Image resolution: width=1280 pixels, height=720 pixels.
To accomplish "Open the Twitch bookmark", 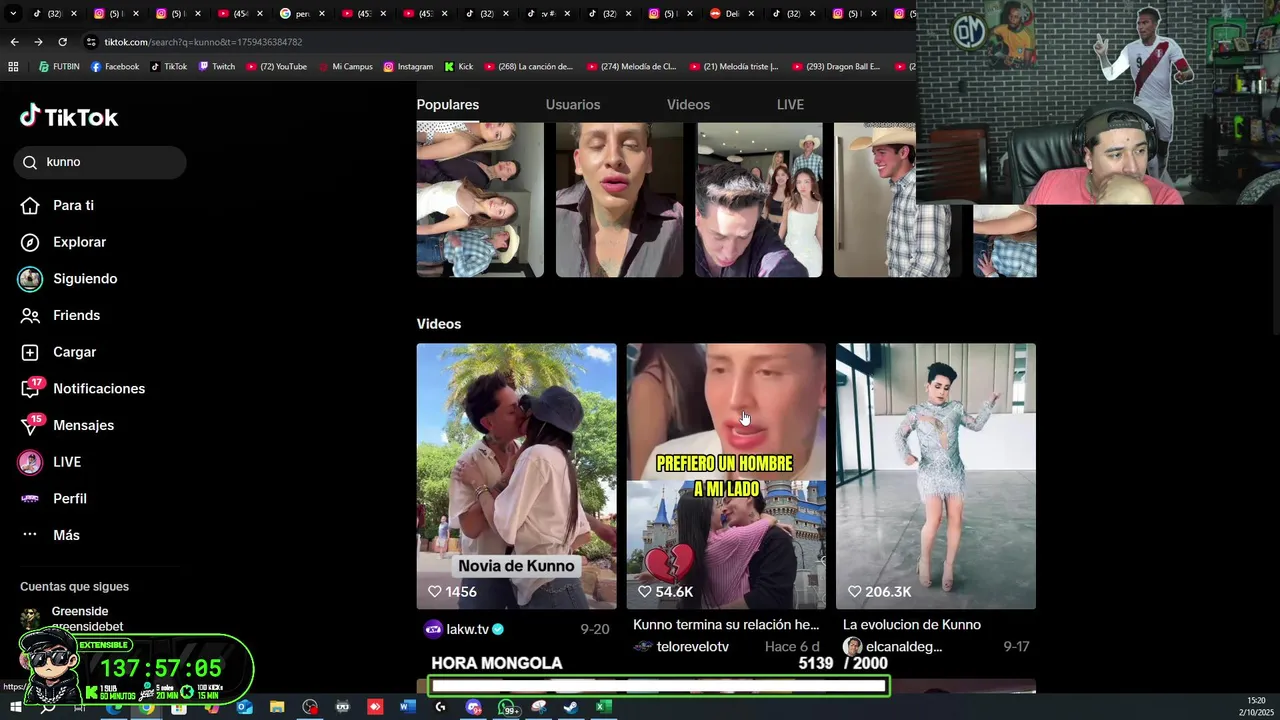I will point(217,67).
